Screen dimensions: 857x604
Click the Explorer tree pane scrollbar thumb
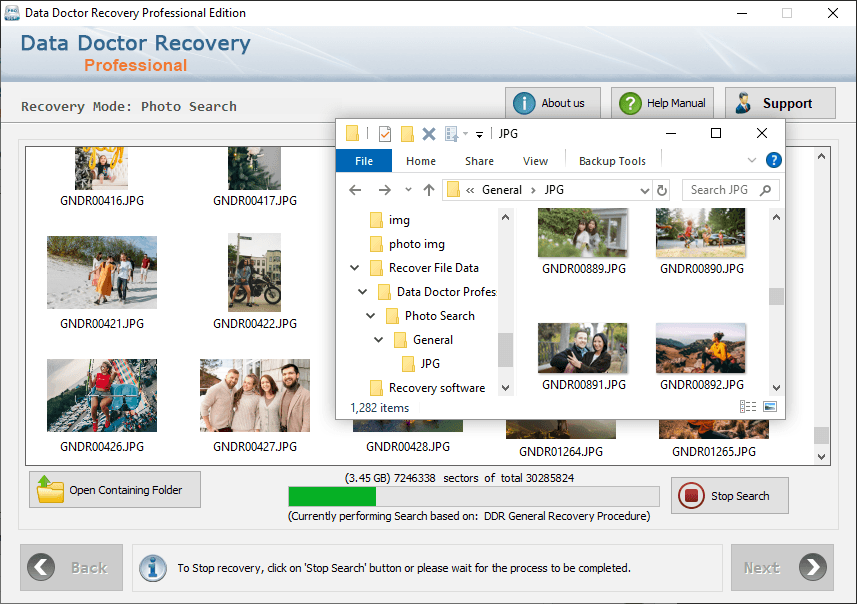point(506,350)
